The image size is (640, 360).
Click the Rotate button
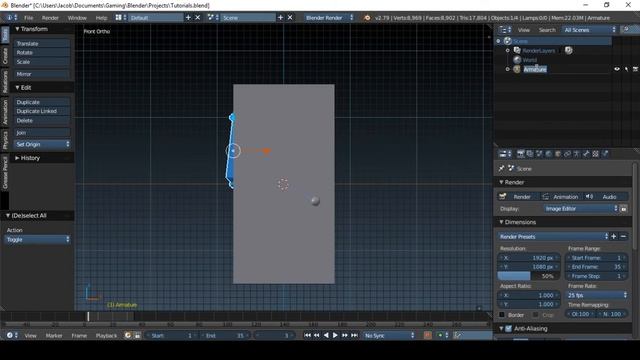click(42, 53)
